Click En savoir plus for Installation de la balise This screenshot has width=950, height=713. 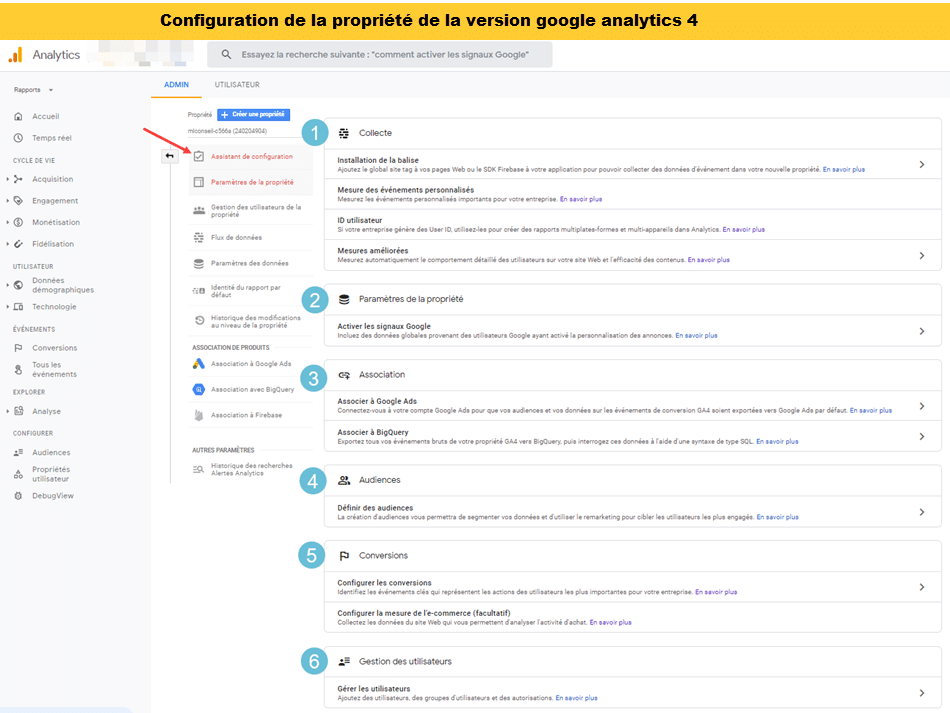(843, 170)
